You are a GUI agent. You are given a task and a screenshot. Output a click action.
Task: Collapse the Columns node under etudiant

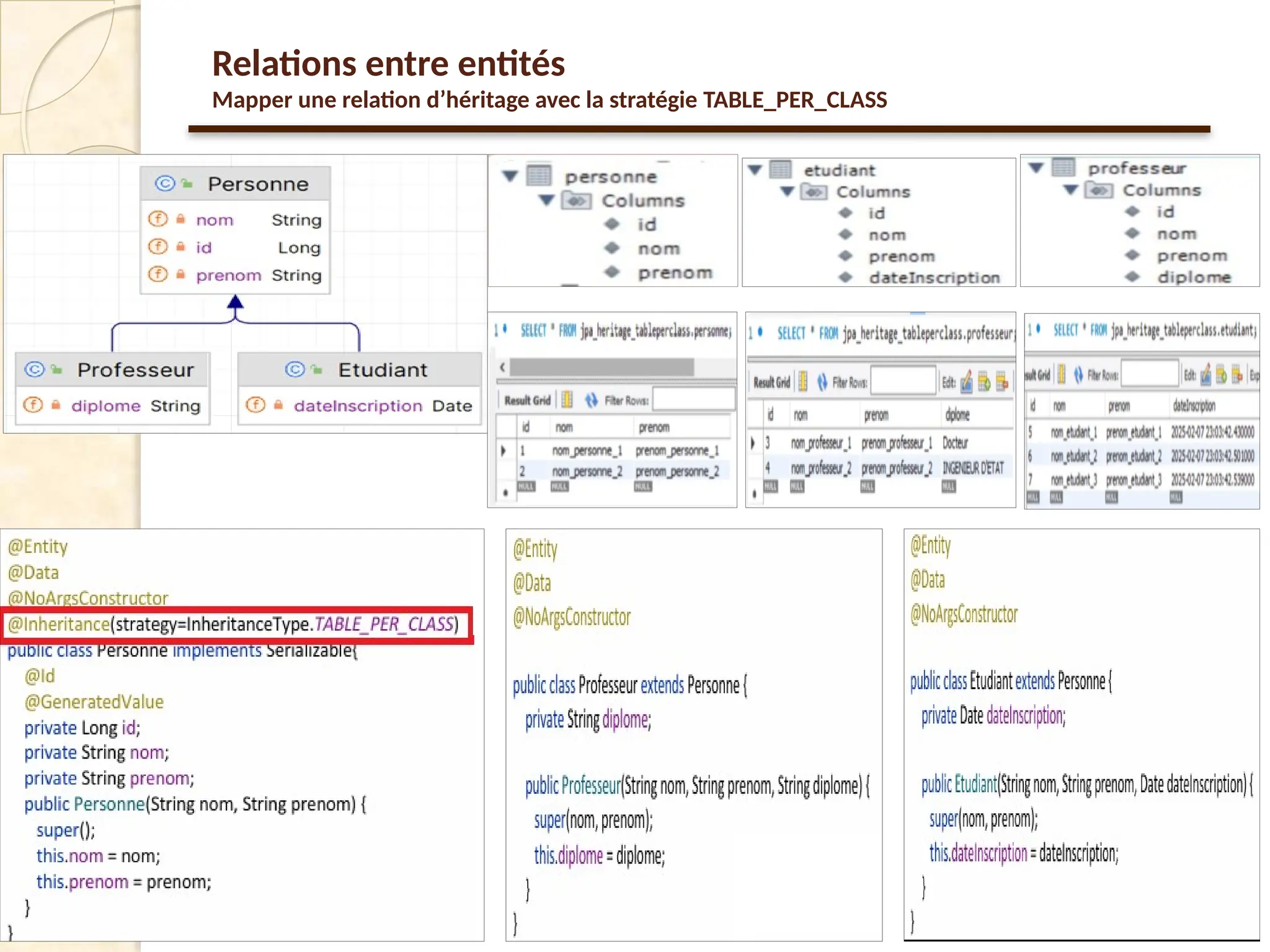click(787, 192)
